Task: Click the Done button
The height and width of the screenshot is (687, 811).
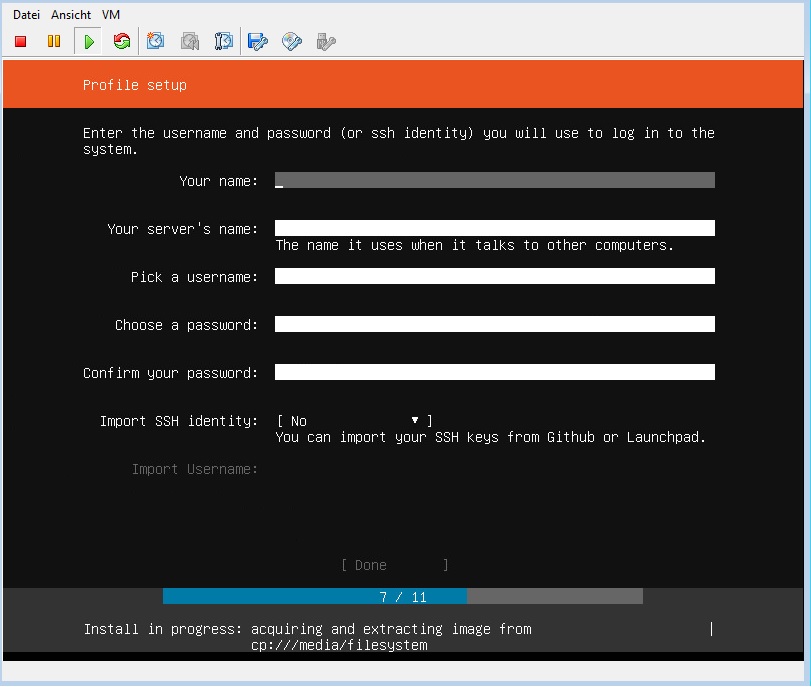Action: pyautogui.click(x=395, y=565)
